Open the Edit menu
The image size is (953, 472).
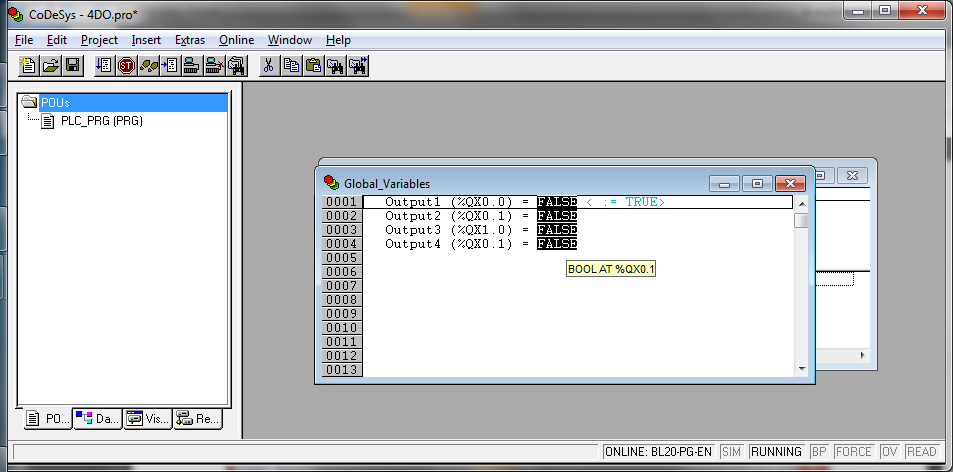pyautogui.click(x=57, y=40)
